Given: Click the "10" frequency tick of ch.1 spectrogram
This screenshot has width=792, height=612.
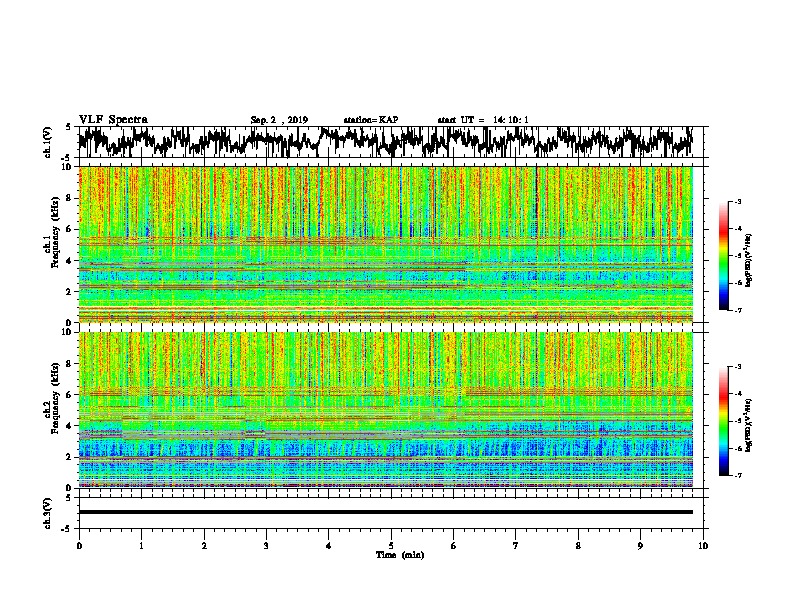Looking at the screenshot, I should point(67,167).
